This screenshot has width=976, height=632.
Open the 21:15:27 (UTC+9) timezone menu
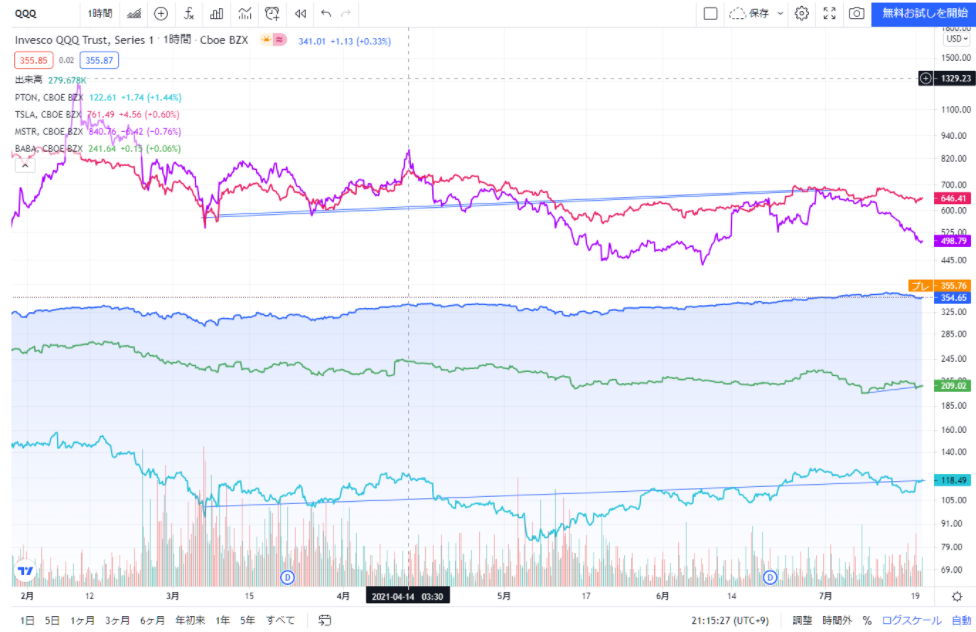(x=730, y=620)
